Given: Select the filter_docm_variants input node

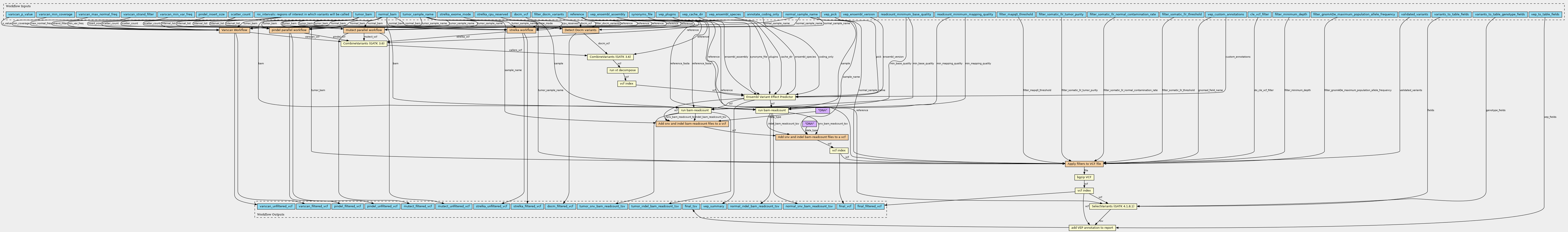Looking at the screenshot, I should [549, 14].
